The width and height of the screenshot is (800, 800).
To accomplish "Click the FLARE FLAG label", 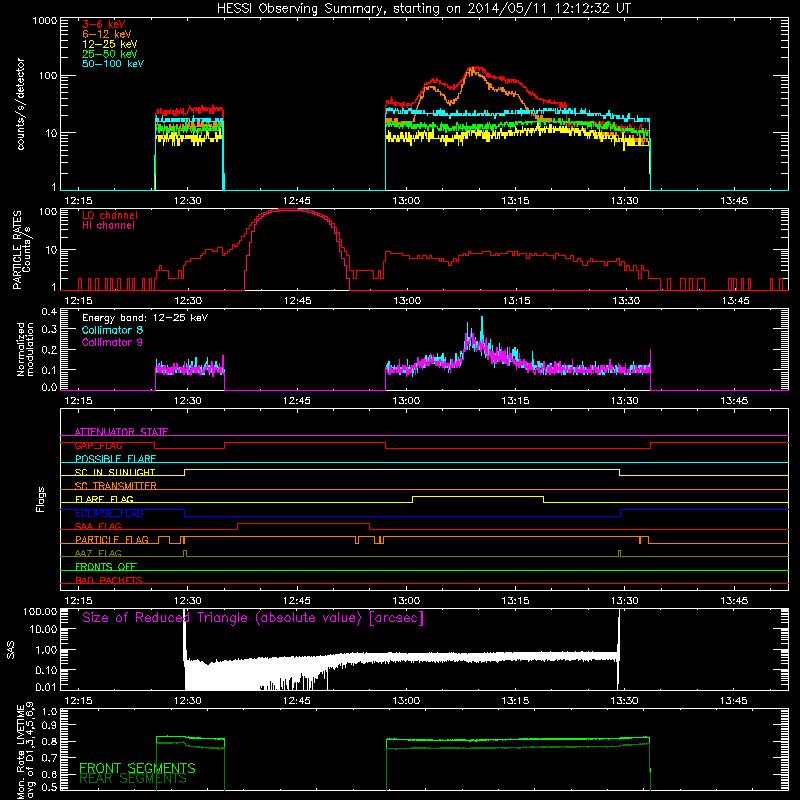I will [104, 499].
